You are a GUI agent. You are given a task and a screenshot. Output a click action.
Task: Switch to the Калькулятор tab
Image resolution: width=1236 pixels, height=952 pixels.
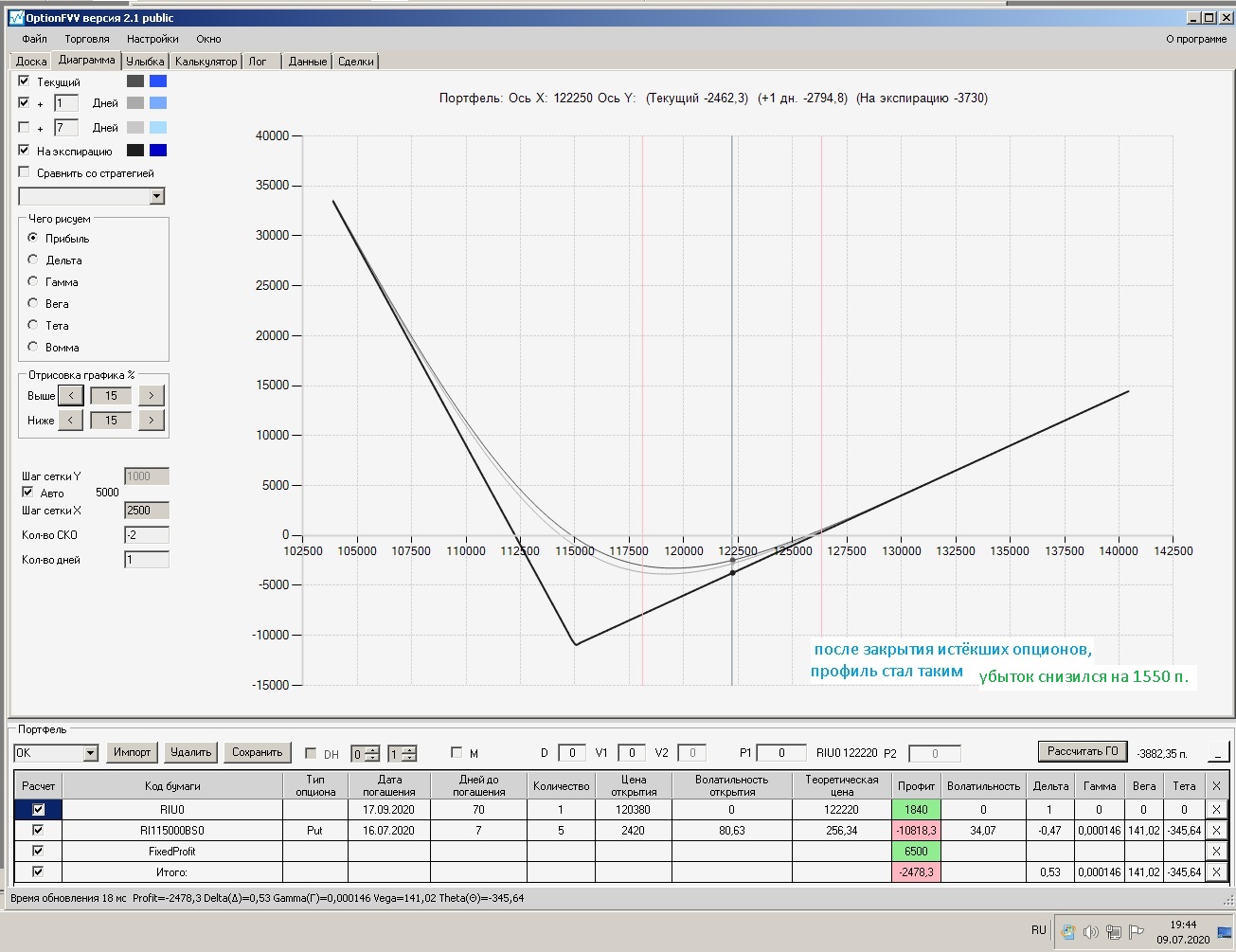pos(206,62)
